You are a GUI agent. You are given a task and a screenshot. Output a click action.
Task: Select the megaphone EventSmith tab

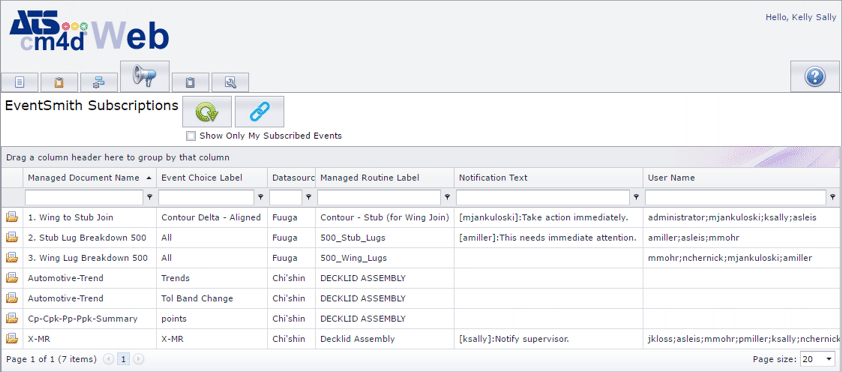point(145,76)
